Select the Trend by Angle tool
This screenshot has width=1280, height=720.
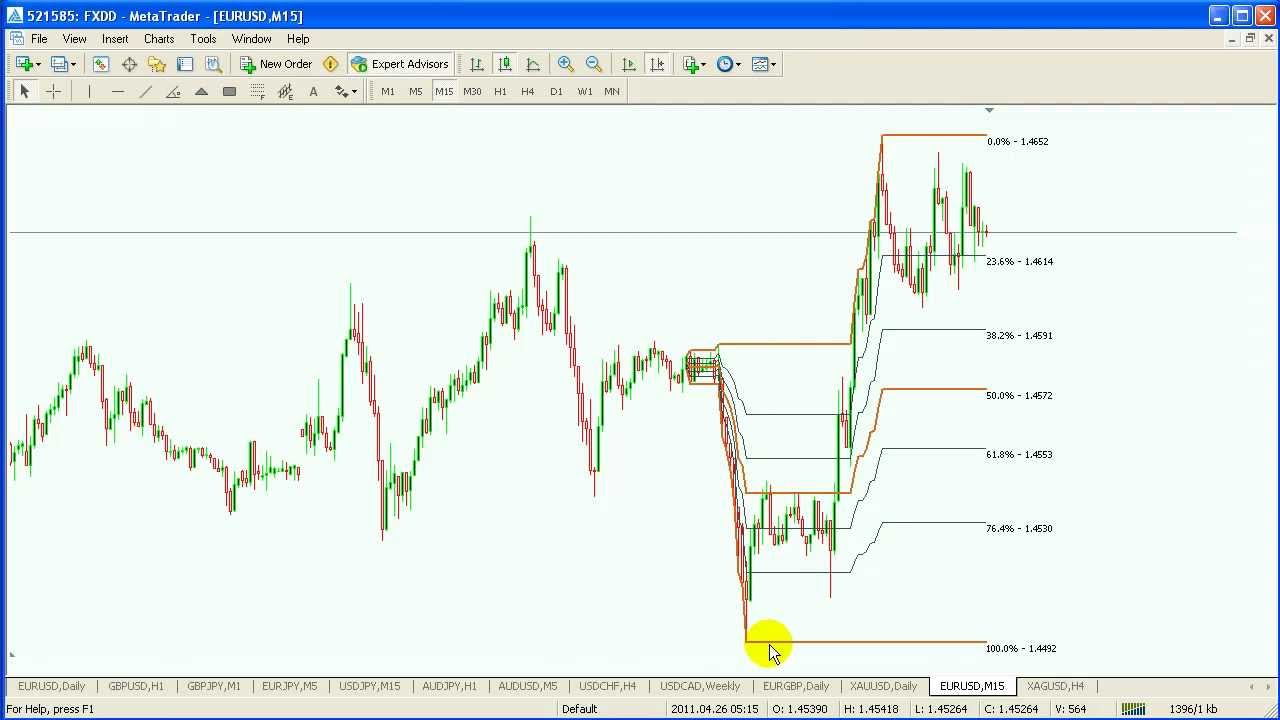[173, 91]
